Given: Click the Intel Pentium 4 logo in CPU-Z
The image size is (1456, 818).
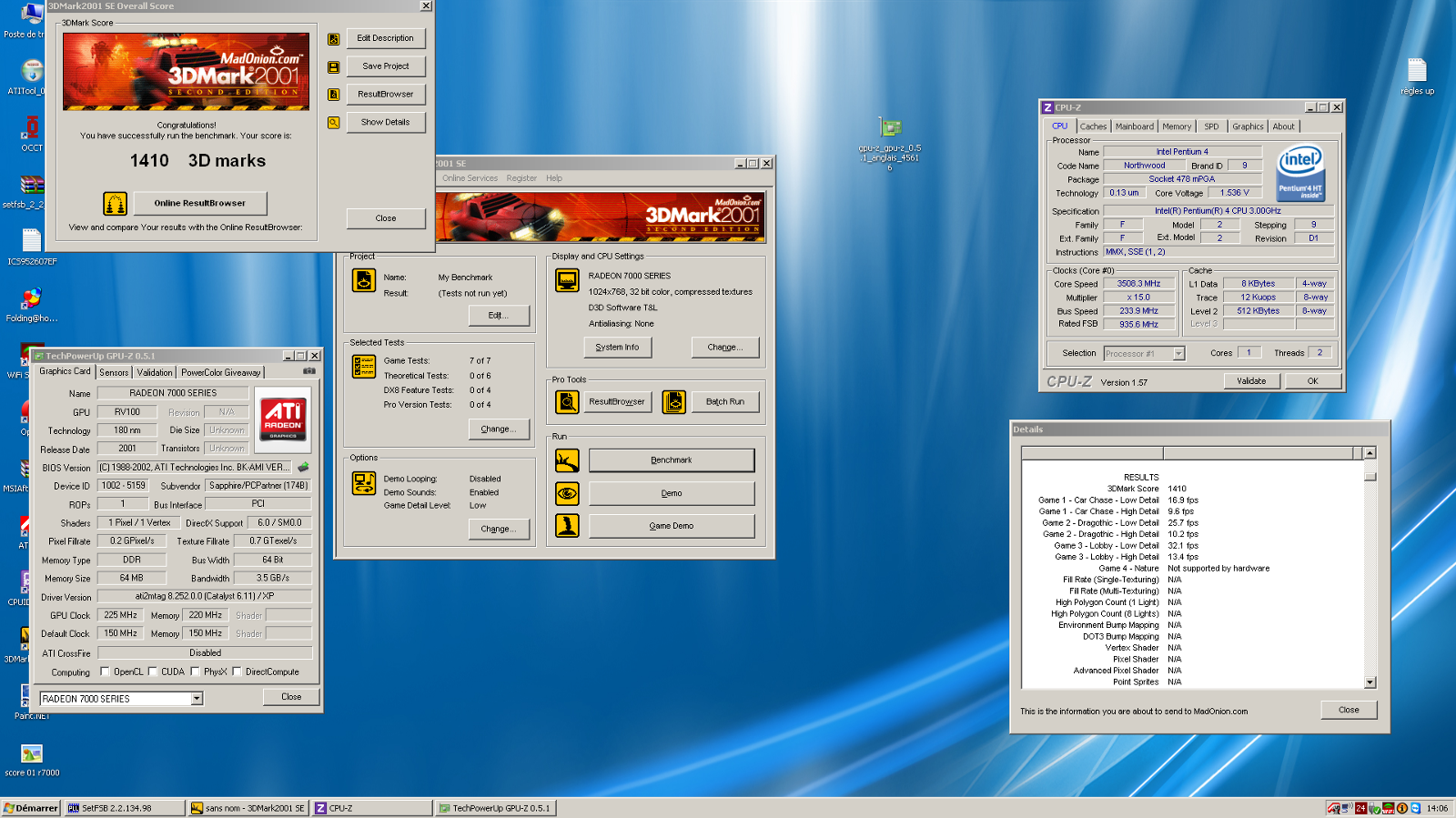Looking at the screenshot, I should coord(1300,175).
